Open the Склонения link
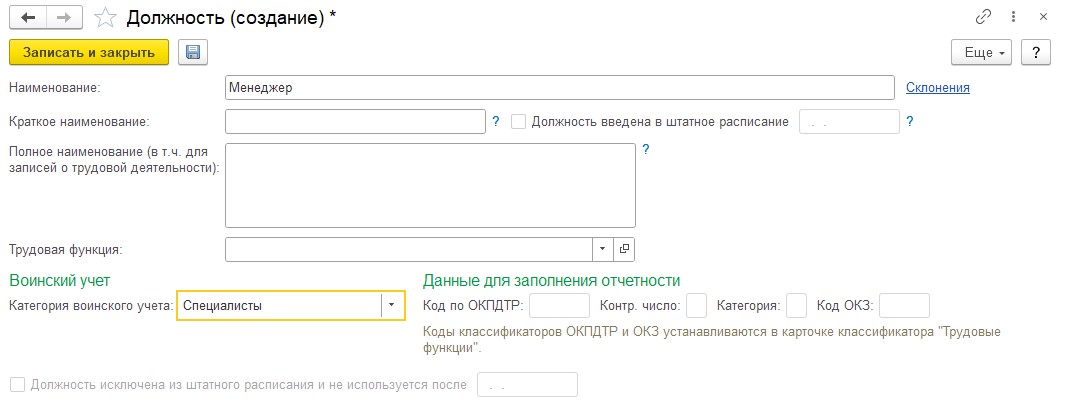Viewport: 1068px width, 420px height. point(938,87)
